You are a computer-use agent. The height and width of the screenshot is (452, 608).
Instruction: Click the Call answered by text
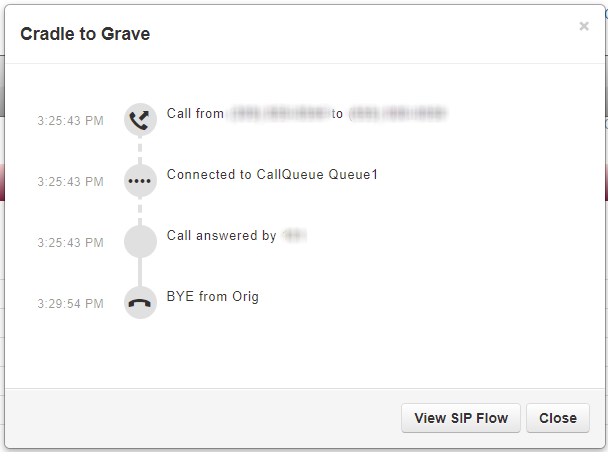tap(221, 235)
